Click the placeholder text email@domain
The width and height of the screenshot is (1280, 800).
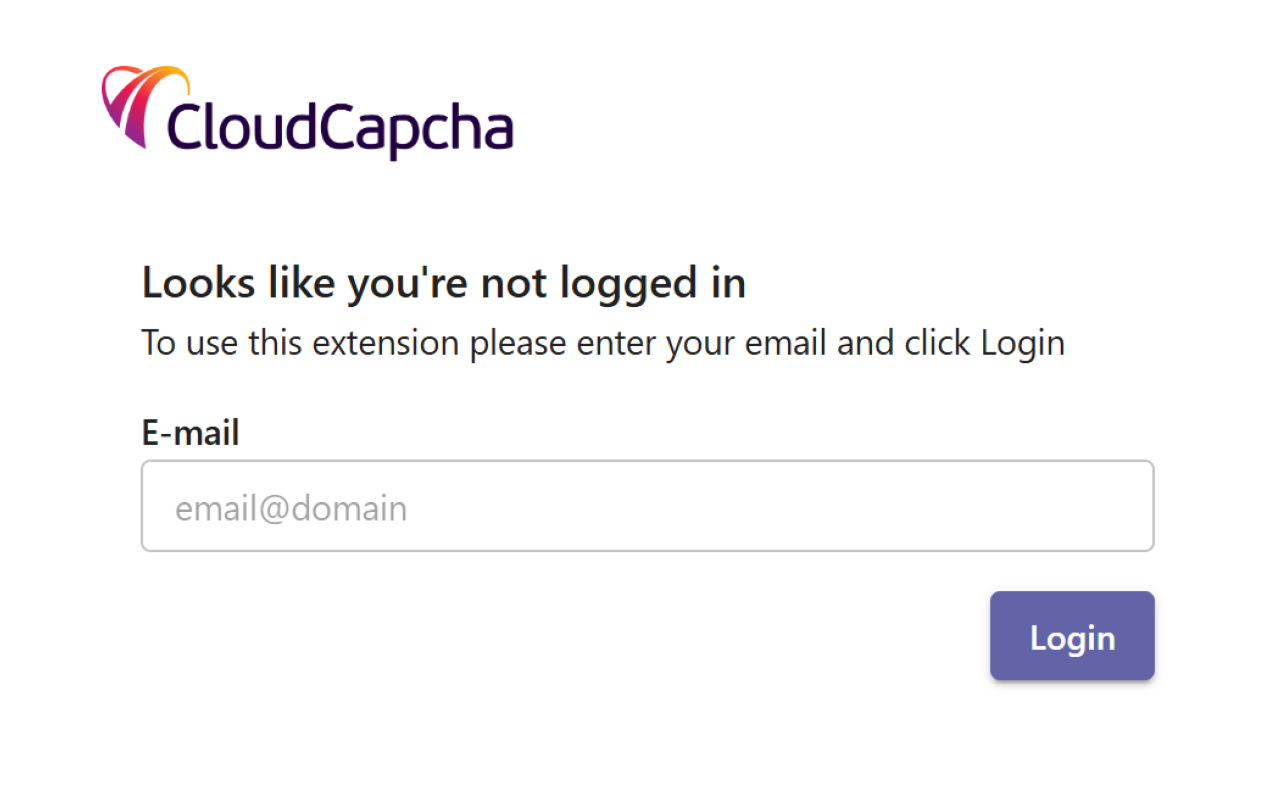click(291, 507)
